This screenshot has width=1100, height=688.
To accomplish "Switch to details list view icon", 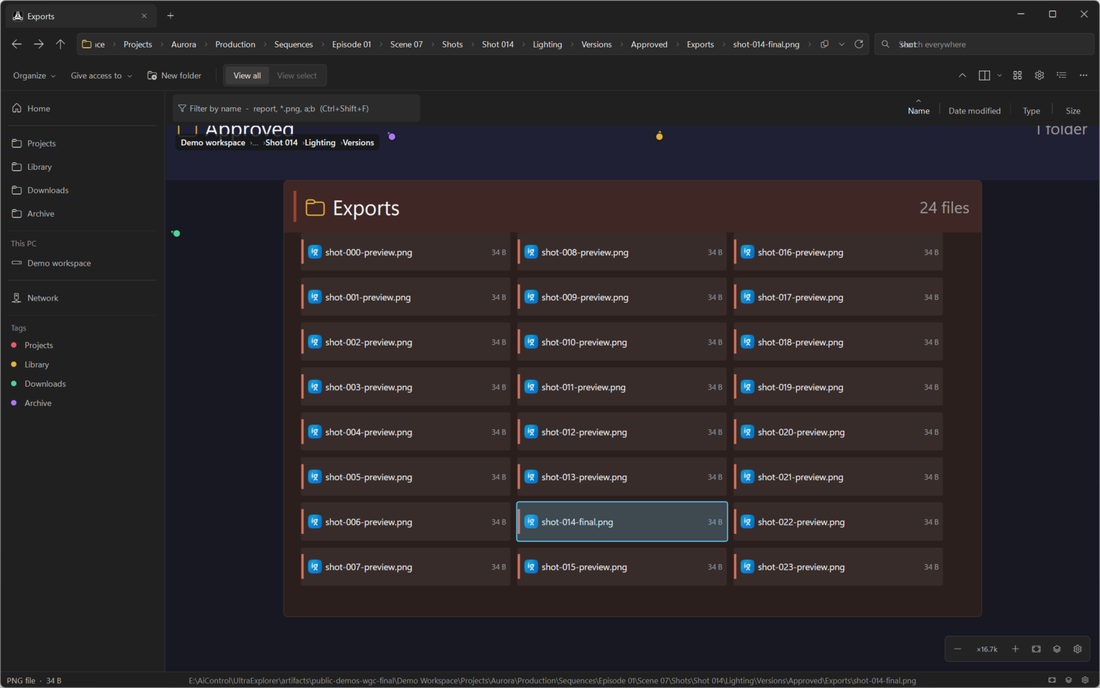I will tap(1061, 76).
